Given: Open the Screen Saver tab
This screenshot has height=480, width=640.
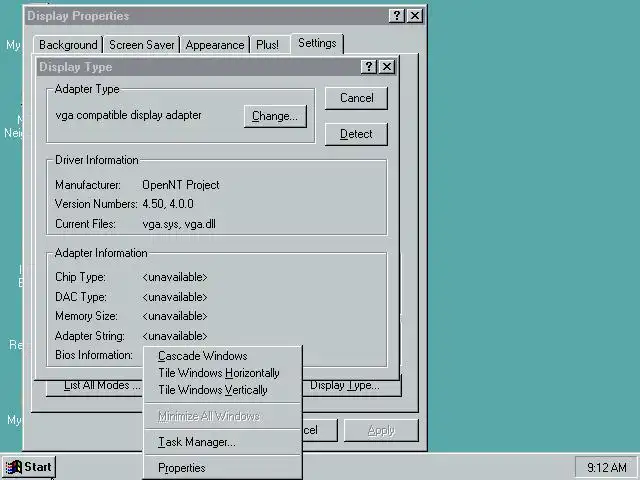Looking at the screenshot, I should coord(142,45).
